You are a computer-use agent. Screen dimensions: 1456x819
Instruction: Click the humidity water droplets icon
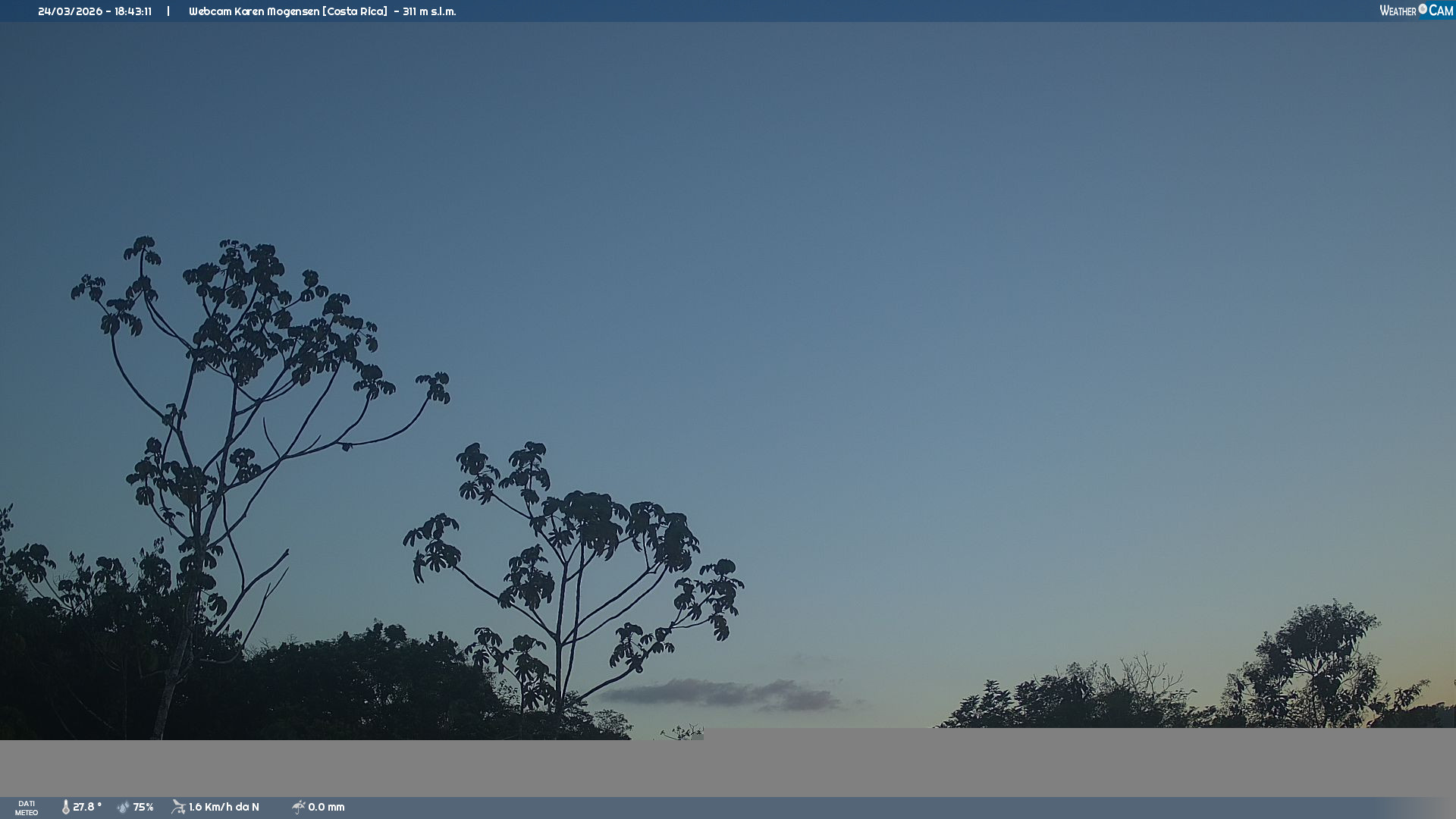pos(123,808)
